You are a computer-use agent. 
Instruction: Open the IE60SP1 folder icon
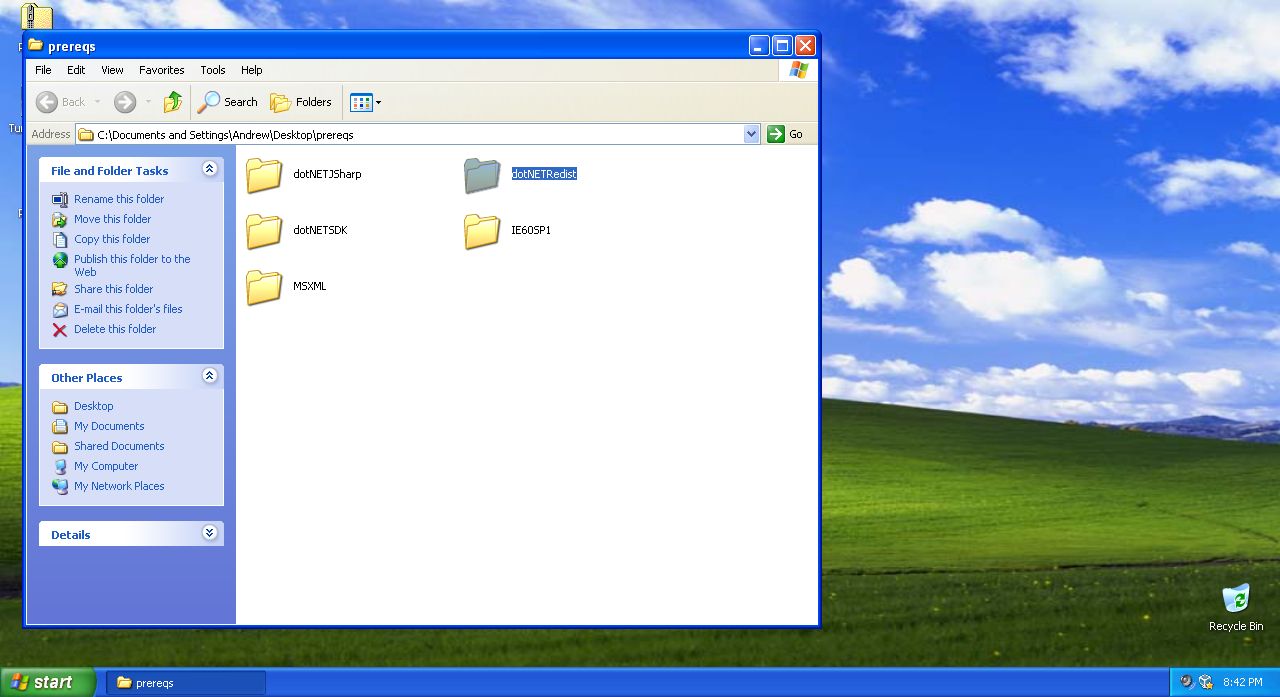tap(482, 231)
